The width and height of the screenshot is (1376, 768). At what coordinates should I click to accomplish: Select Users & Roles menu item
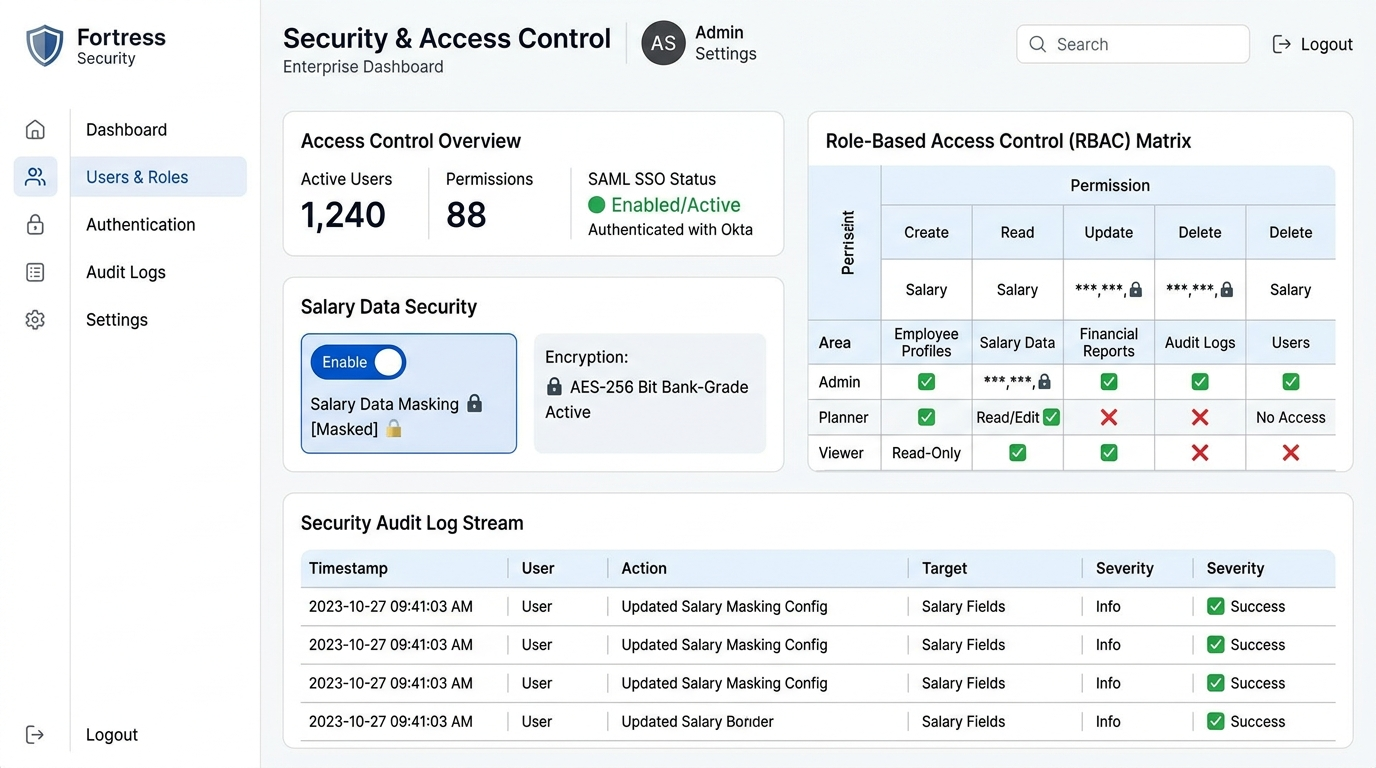(x=158, y=177)
